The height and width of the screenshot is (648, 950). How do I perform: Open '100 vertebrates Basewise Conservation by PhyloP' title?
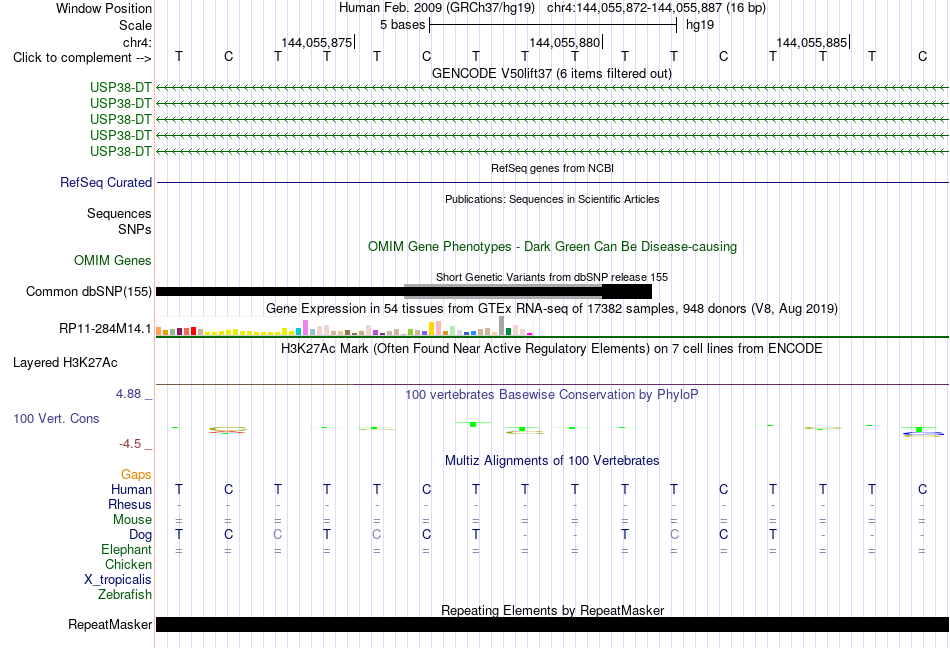point(552,394)
